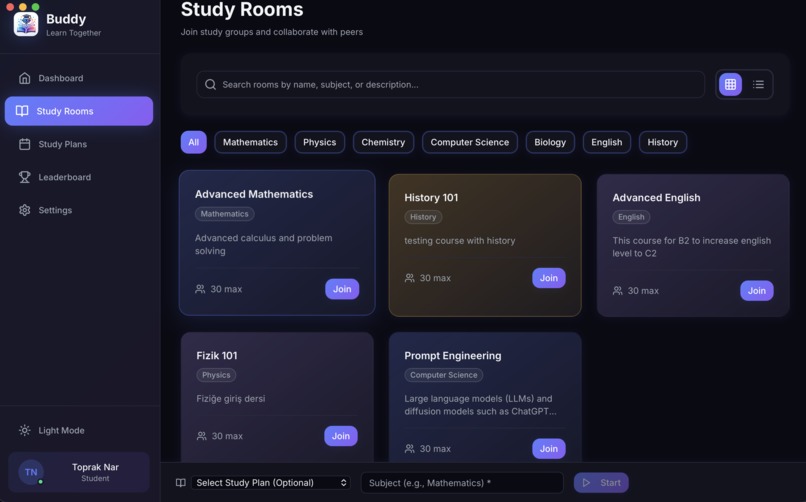The height and width of the screenshot is (502, 806).
Task: Filter rooms by Chemistry
Action: 383,142
